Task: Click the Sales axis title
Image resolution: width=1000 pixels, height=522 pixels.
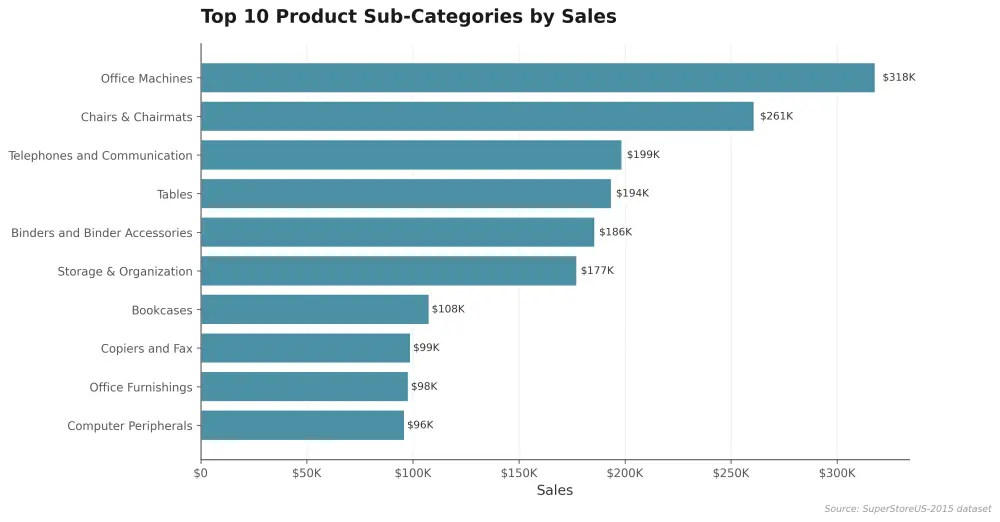Action: 555,490
